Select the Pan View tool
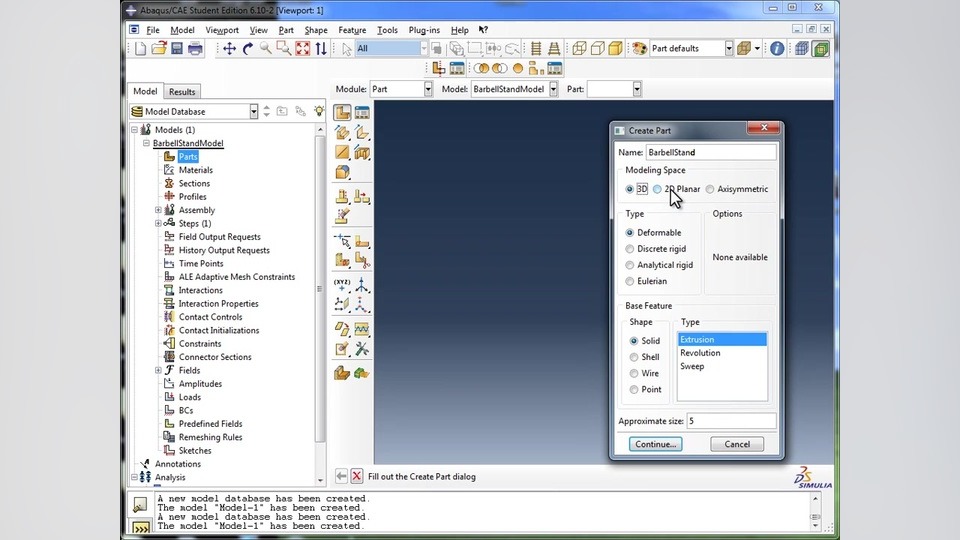This screenshot has width=960, height=540. tap(229, 49)
